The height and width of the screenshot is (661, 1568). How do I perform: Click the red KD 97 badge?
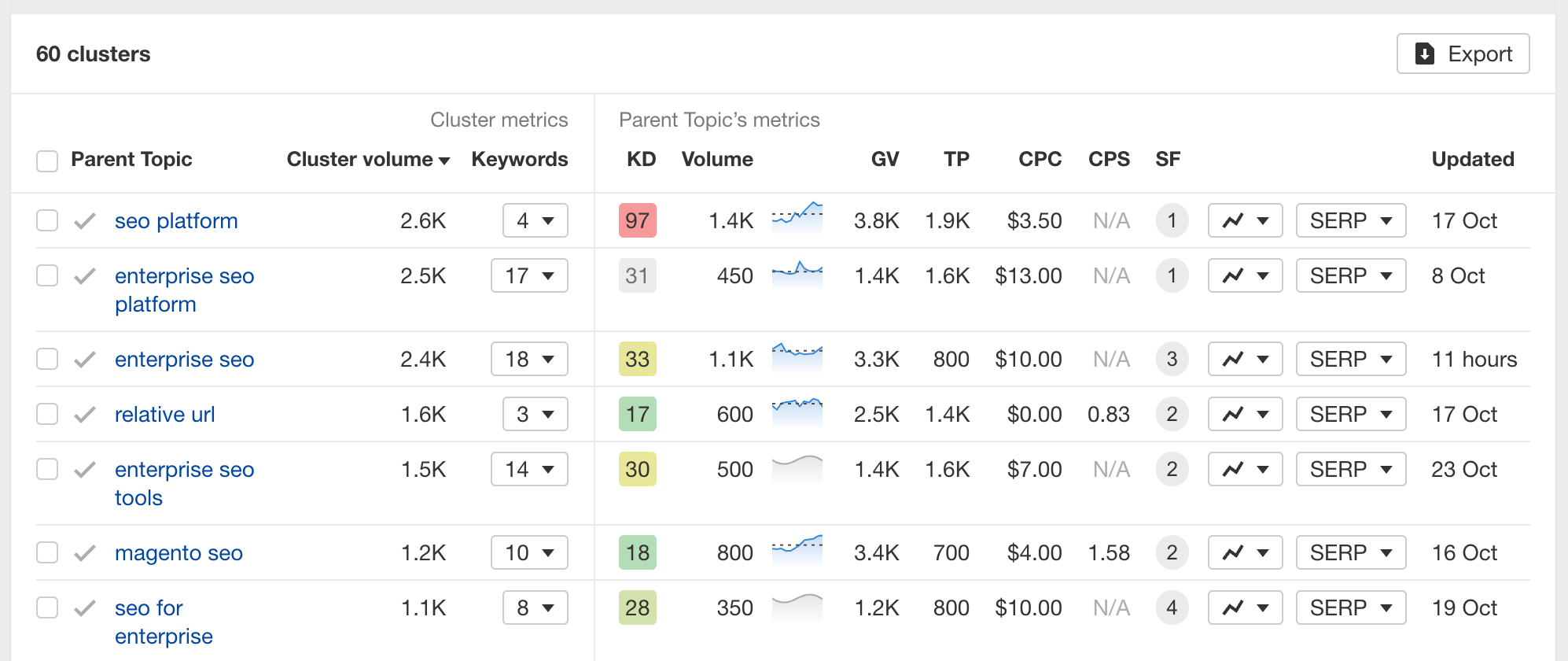click(637, 220)
